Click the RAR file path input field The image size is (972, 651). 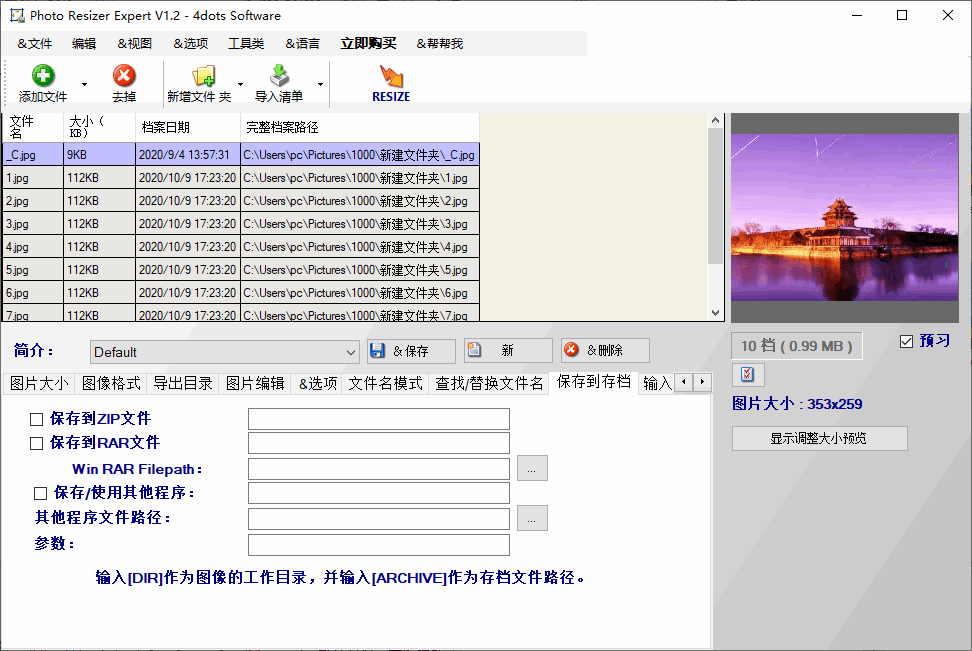[379, 443]
